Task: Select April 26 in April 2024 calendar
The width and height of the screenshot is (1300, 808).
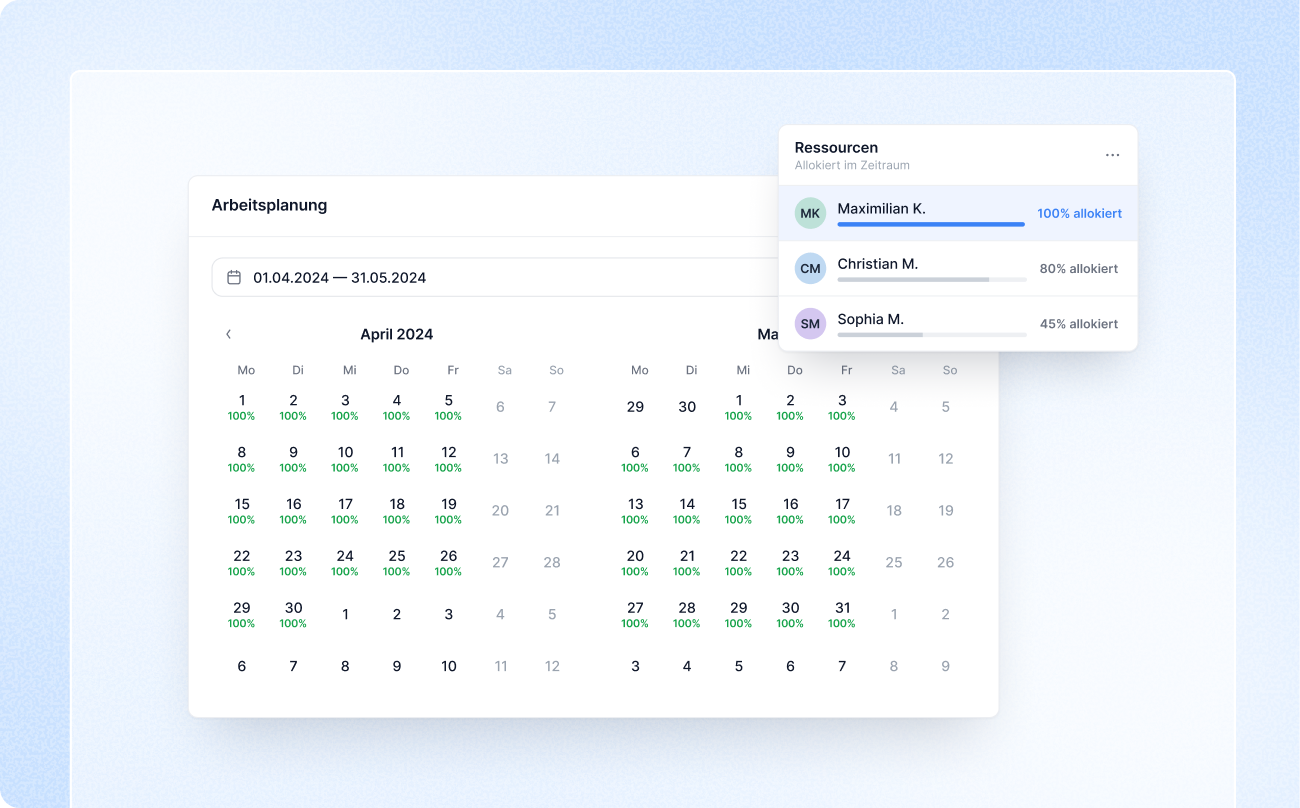Action: (x=449, y=562)
